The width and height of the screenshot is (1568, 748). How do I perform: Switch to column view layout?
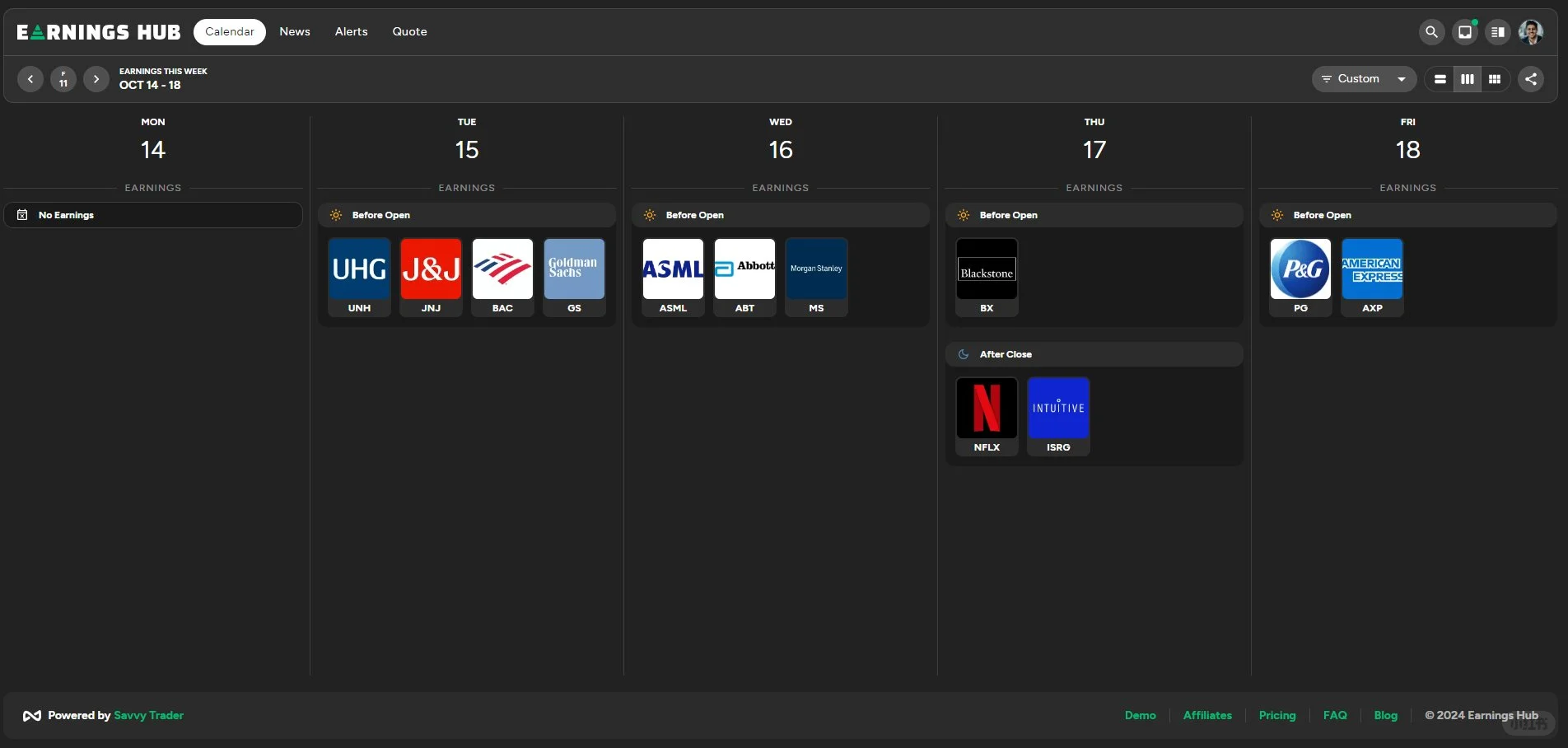point(1468,79)
